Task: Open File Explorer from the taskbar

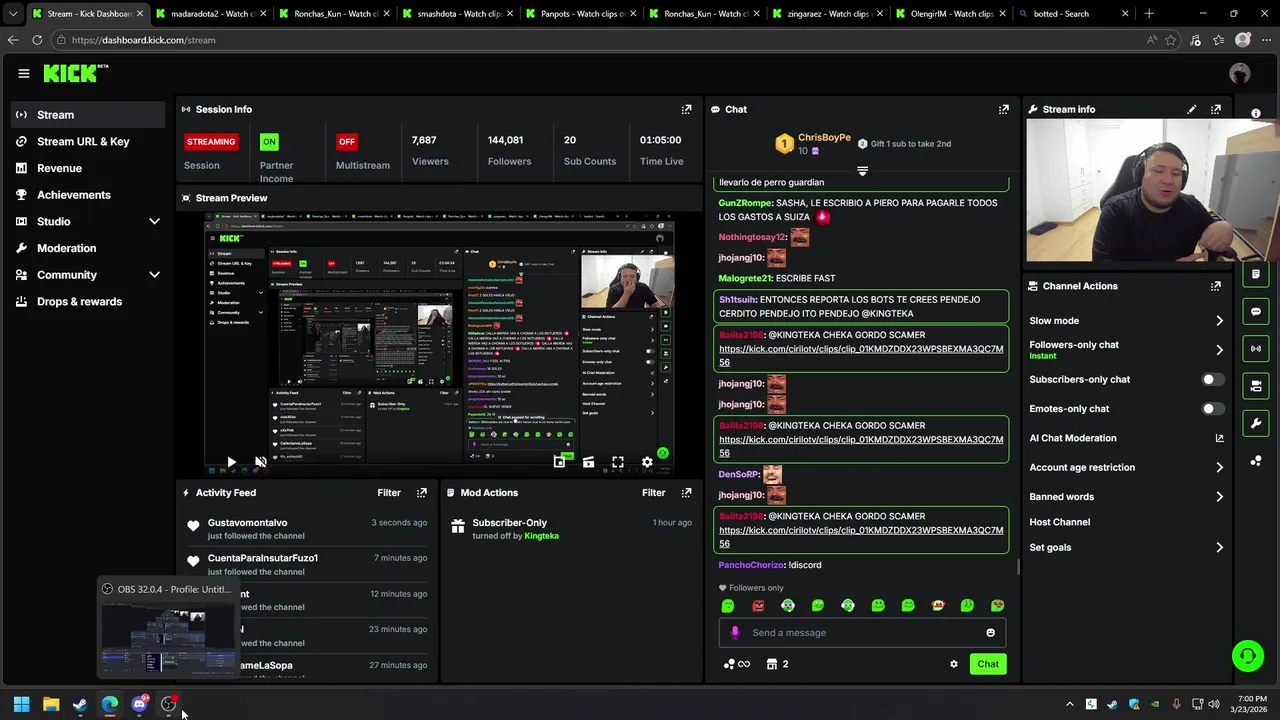Action: [51, 704]
